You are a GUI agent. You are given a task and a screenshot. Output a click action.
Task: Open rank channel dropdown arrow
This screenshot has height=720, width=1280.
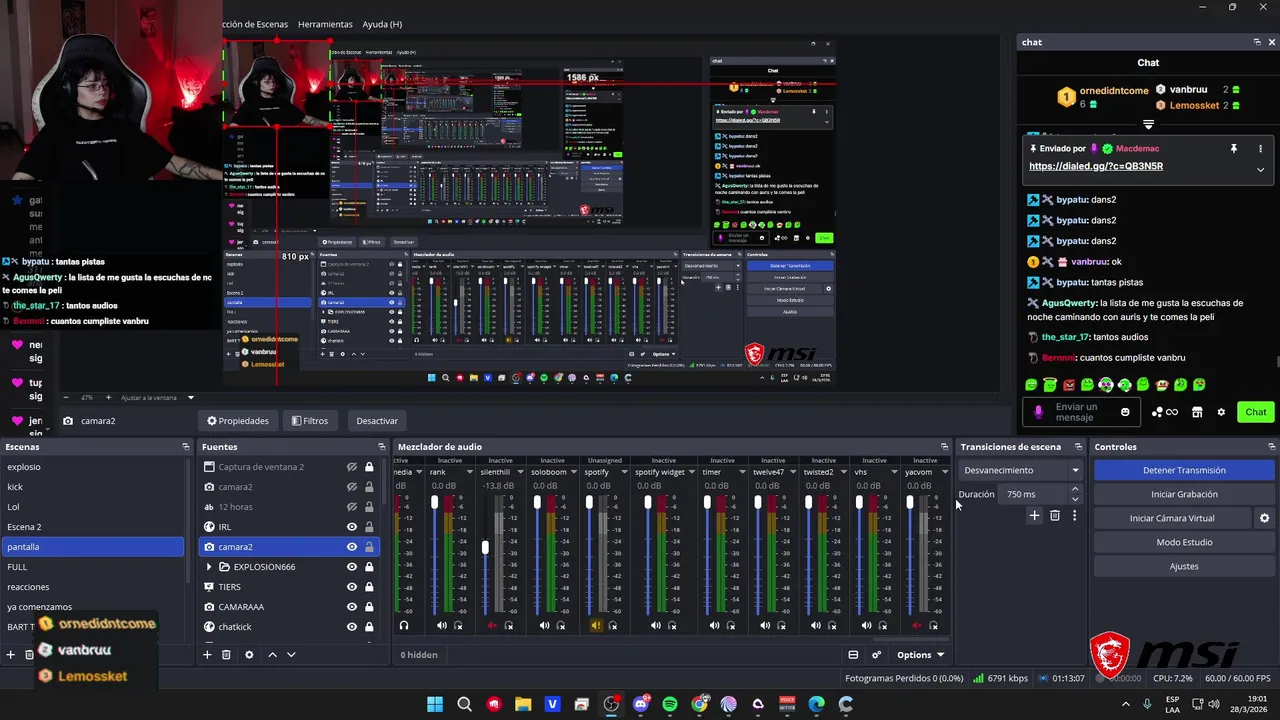tap(469, 472)
